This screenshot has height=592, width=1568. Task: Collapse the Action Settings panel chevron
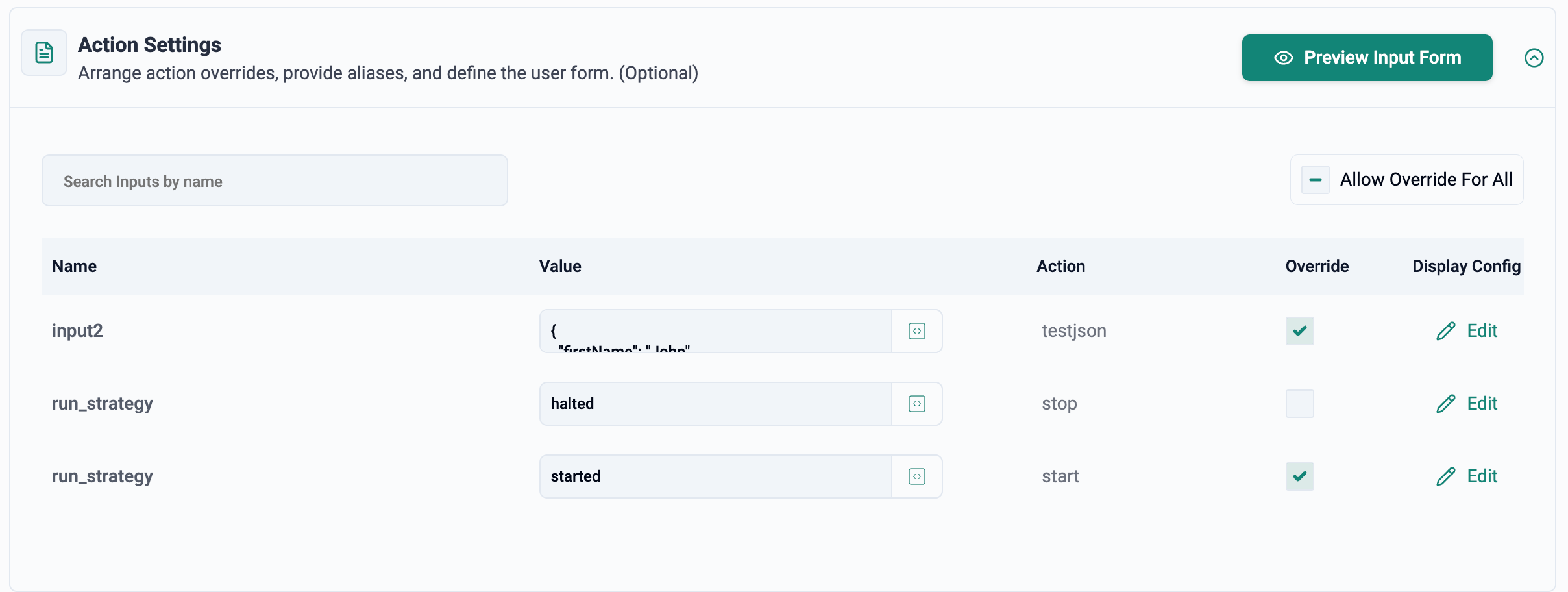1534,58
